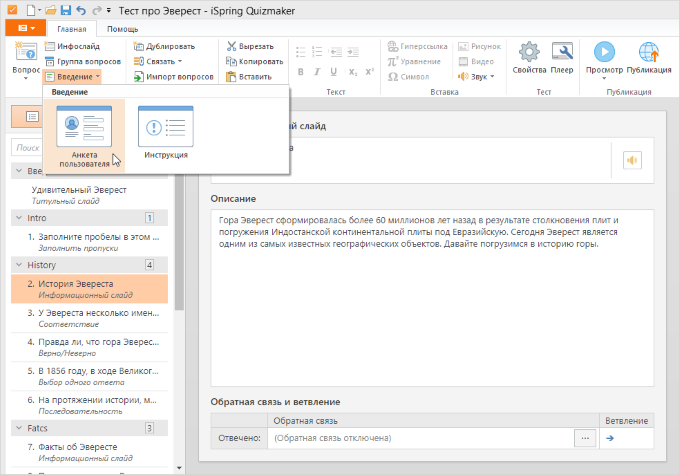The width and height of the screenshot is (680, 475).
Task: Open the Звук dropdown
Action: pos(476,77)
